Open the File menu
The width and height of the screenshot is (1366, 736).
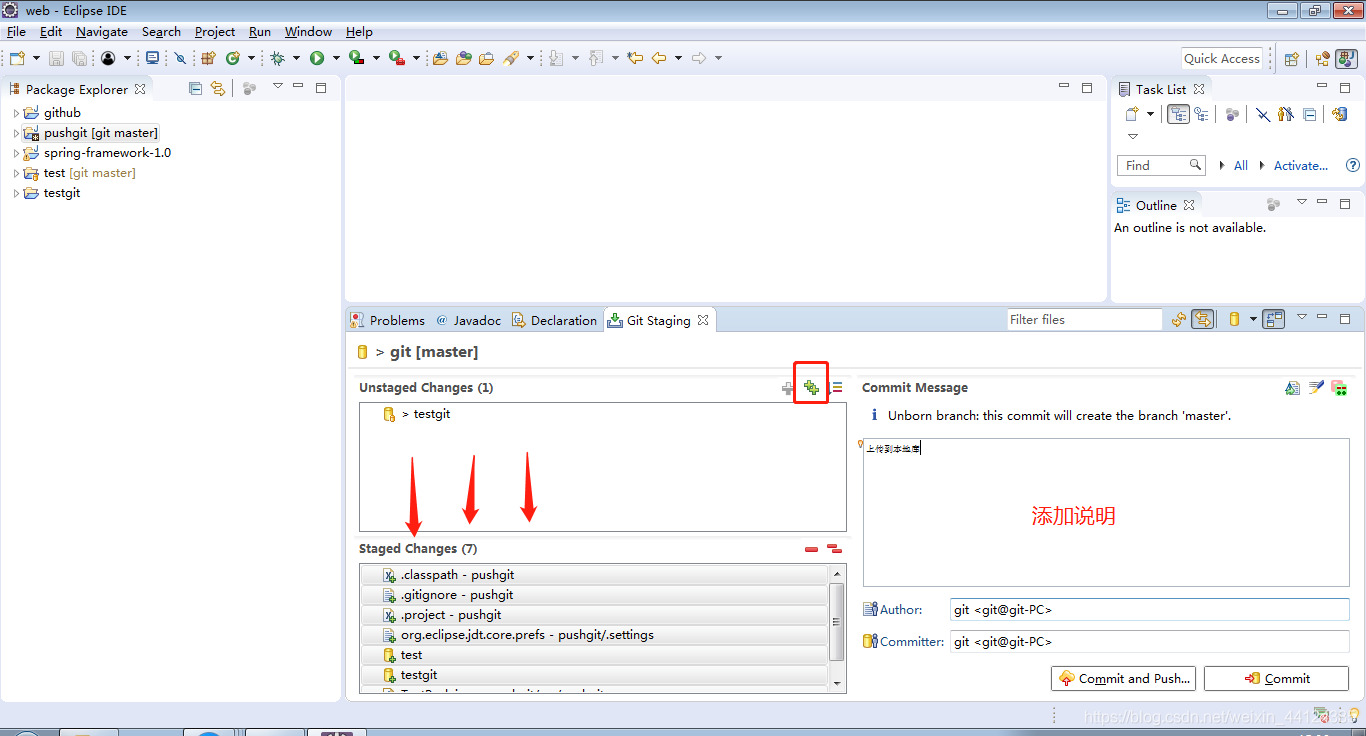tap(16, 31)
